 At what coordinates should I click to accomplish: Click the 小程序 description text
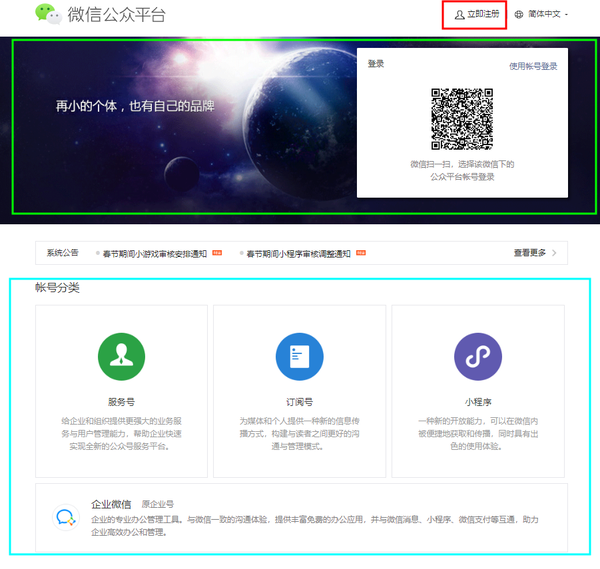click(x=478, y=434)
